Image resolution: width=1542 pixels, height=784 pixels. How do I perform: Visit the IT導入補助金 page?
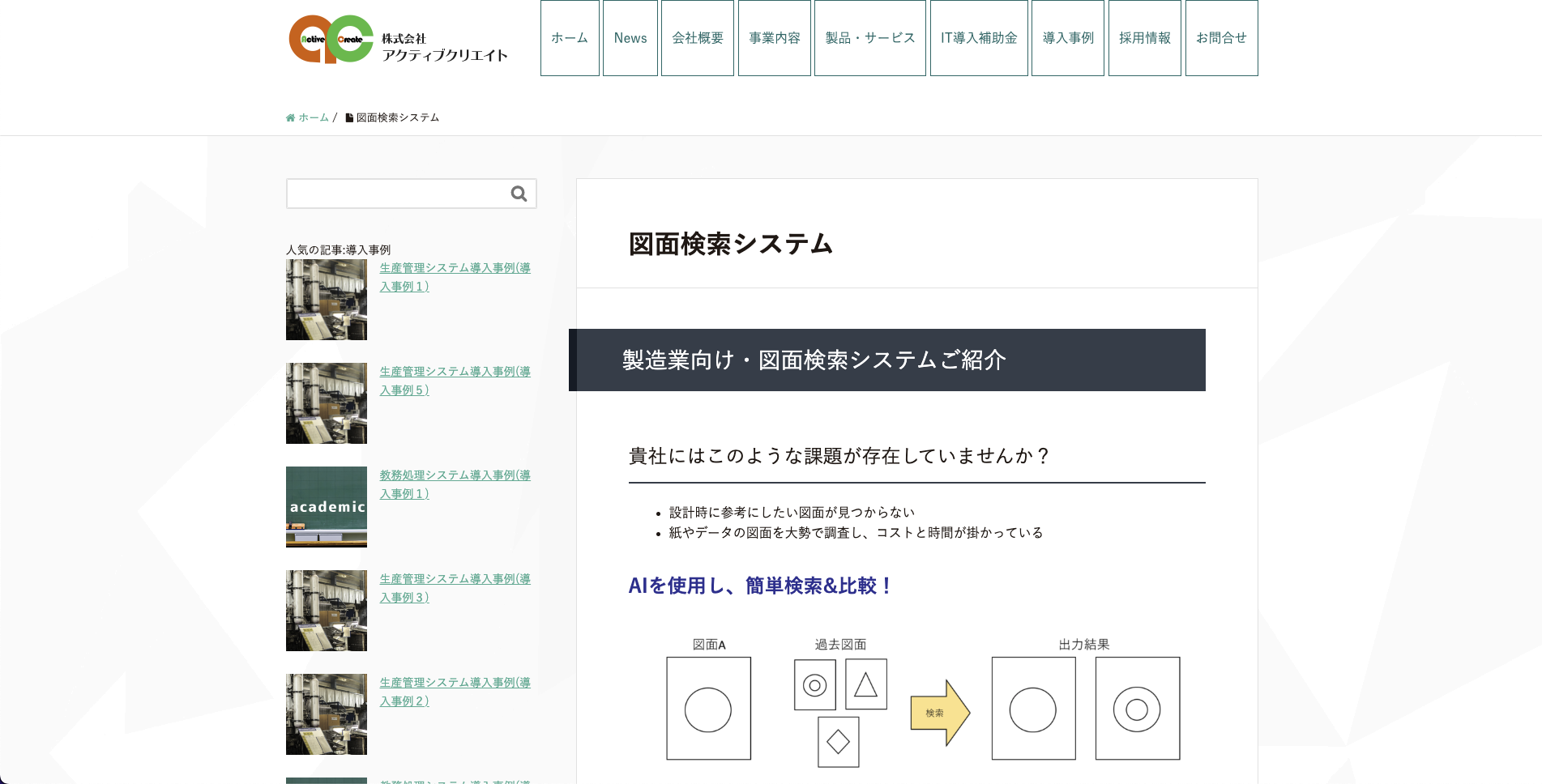979,38
